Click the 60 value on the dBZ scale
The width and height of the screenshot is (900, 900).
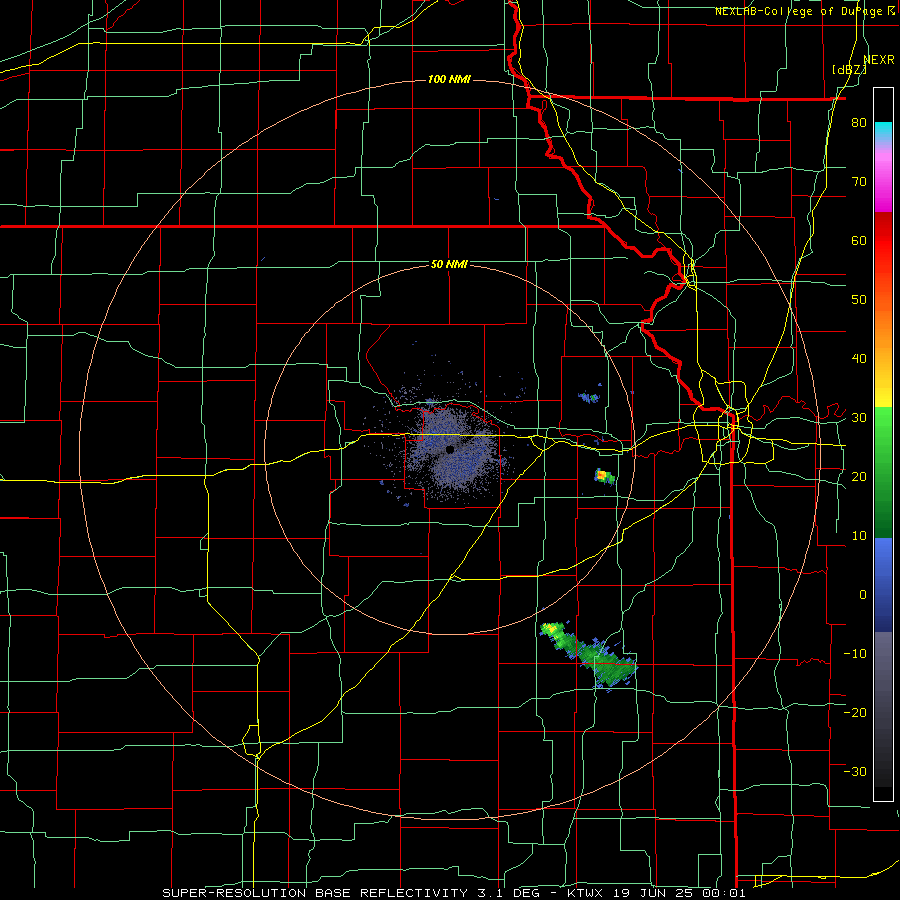[x=859, y=240]
